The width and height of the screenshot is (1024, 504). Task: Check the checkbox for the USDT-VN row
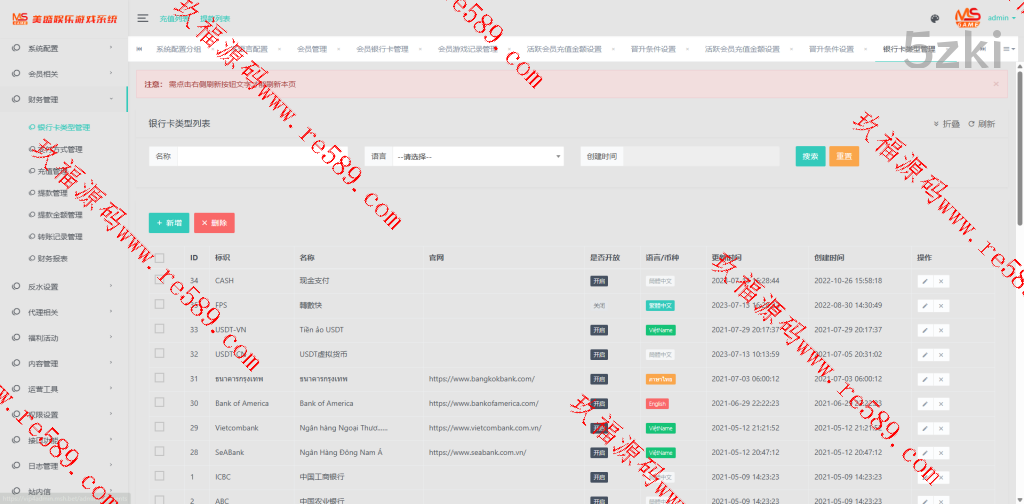coord(159,330)
